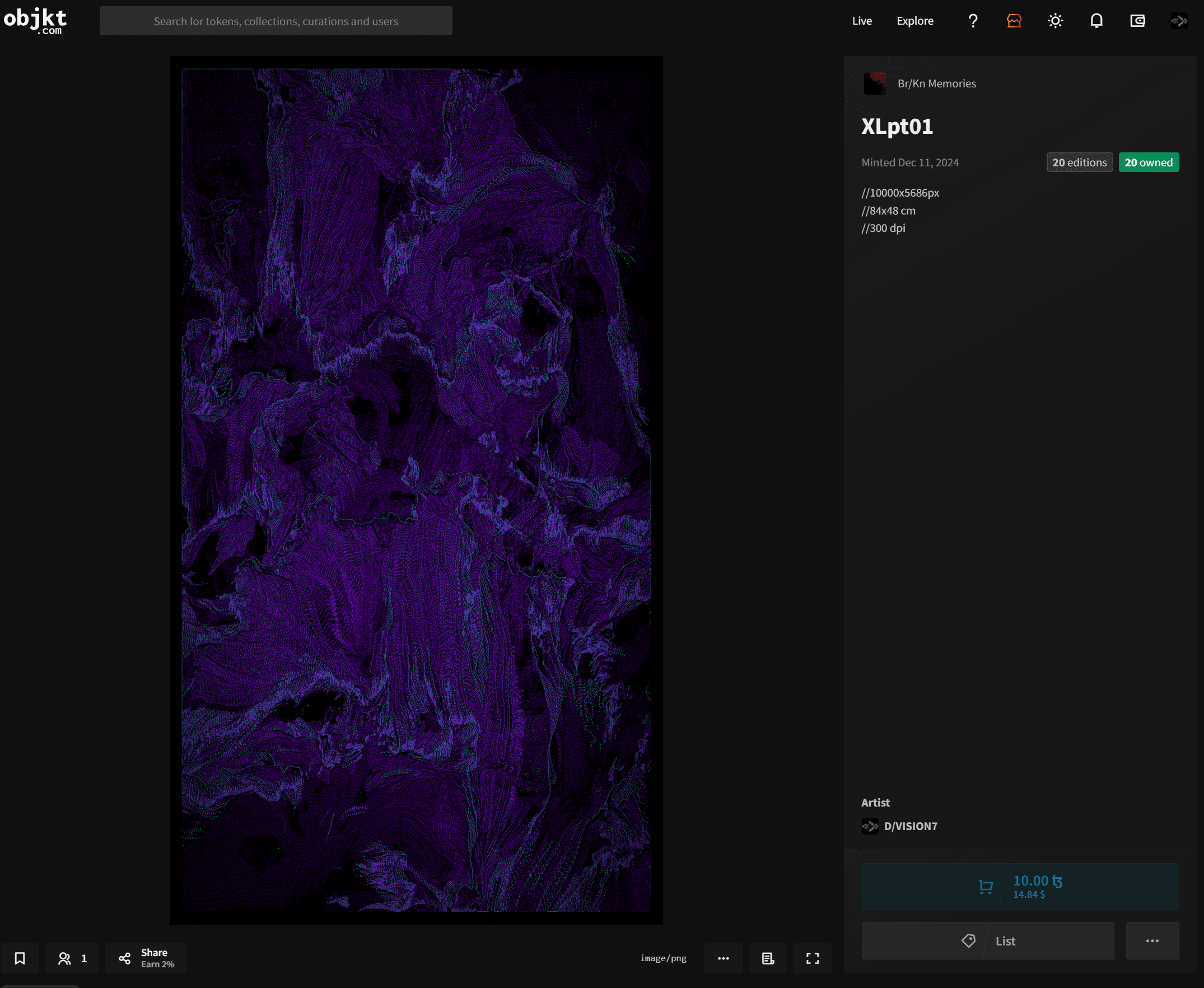1204x988 pixels.
Task: Focus the search tokens input field
Action: pyautogui.click(x=276, y=21)
